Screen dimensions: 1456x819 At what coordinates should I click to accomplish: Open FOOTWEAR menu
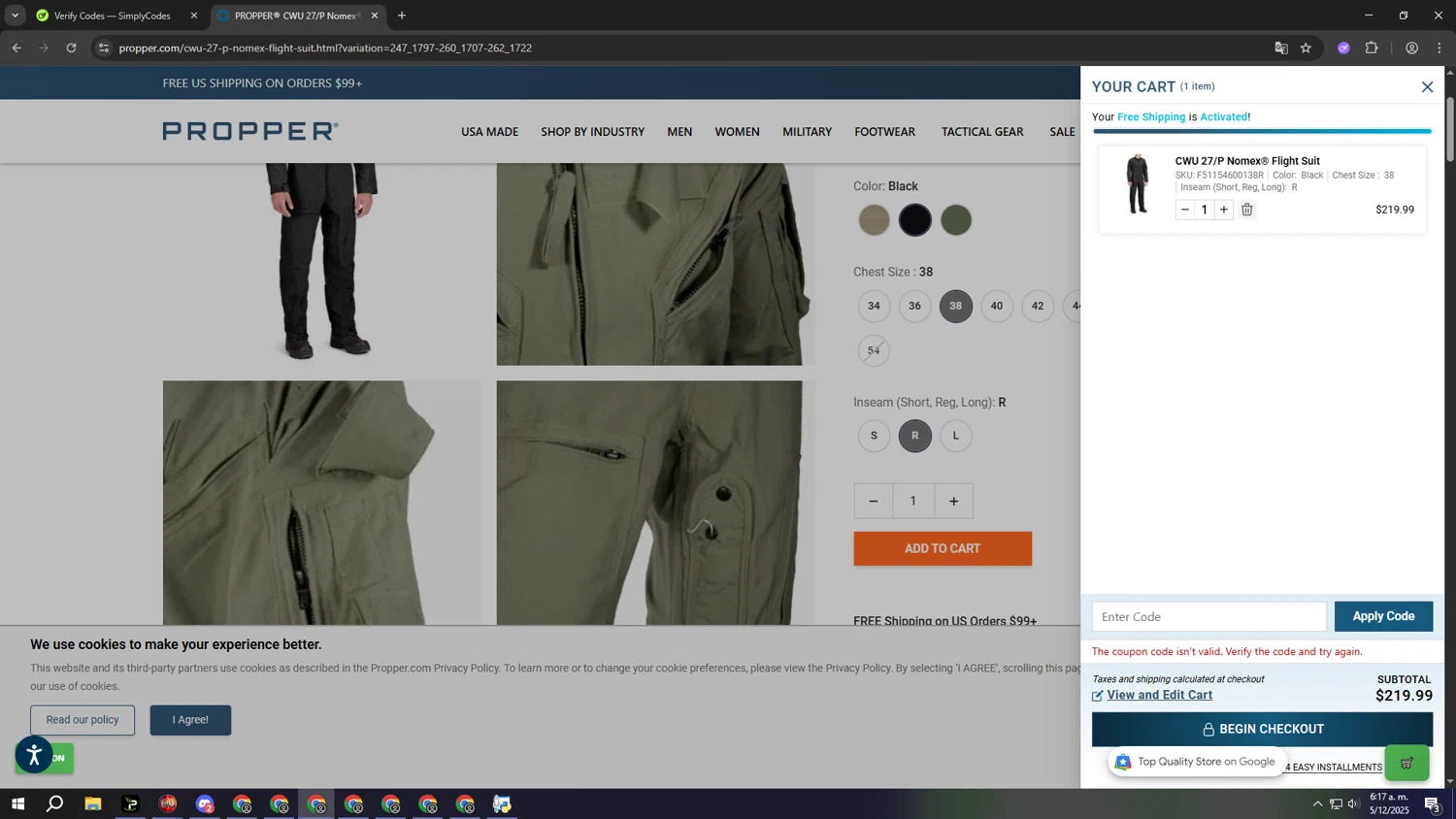coord(884,132)
